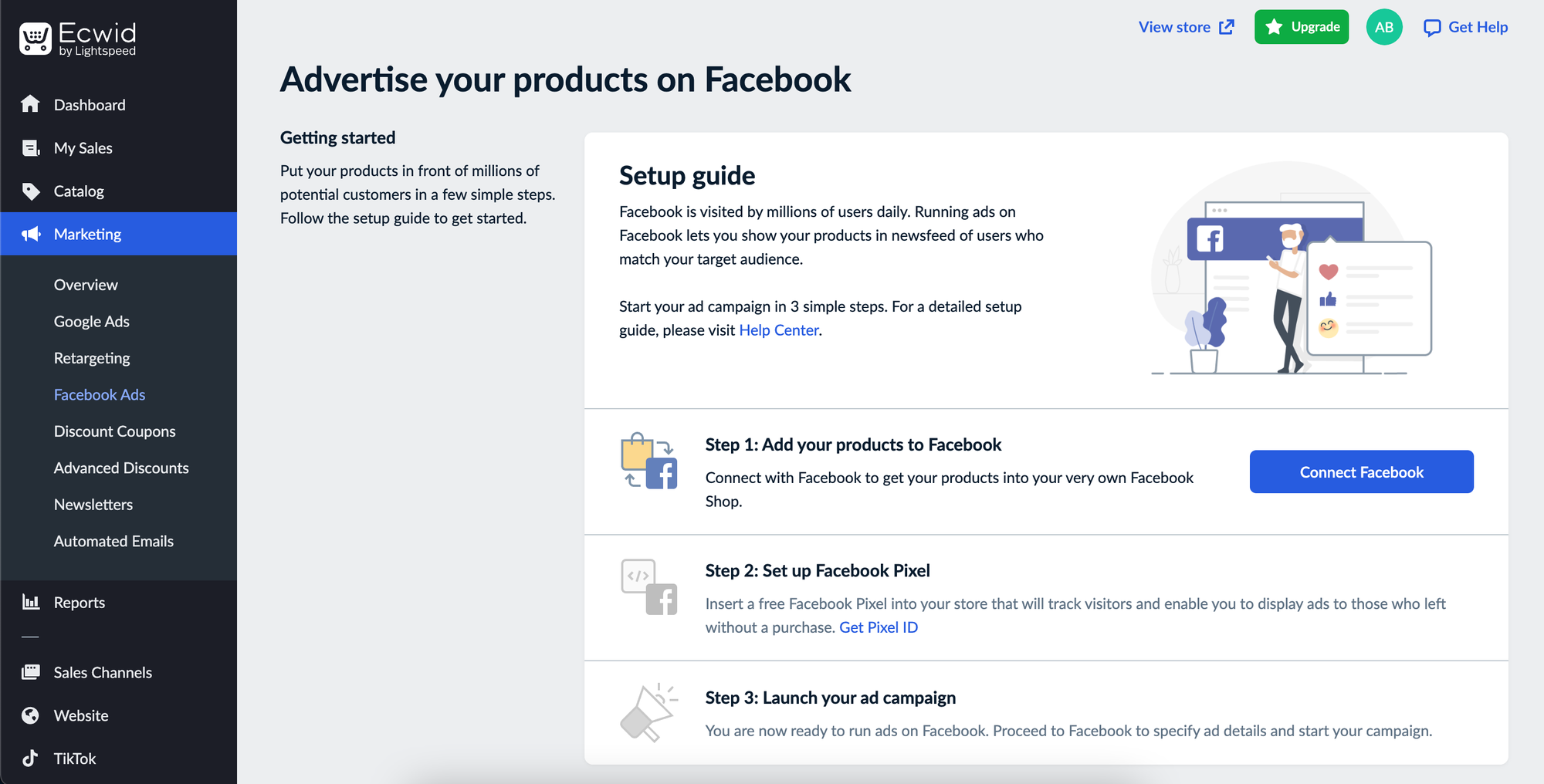Open the AB account avatar
This screenshot has height=784, width=1544.
[x=1384, y=27]
